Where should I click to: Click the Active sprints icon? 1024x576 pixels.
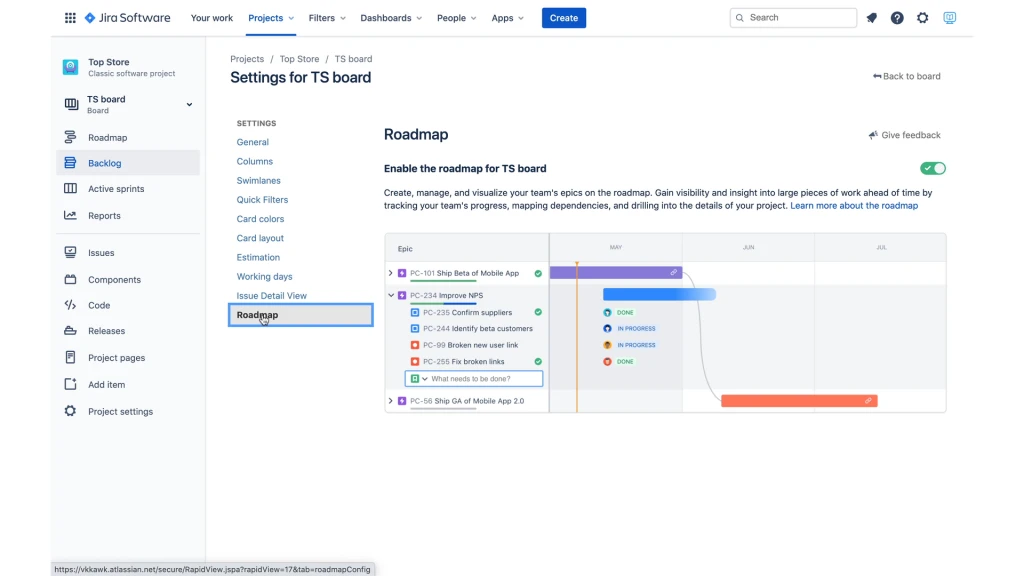[70, 188]
